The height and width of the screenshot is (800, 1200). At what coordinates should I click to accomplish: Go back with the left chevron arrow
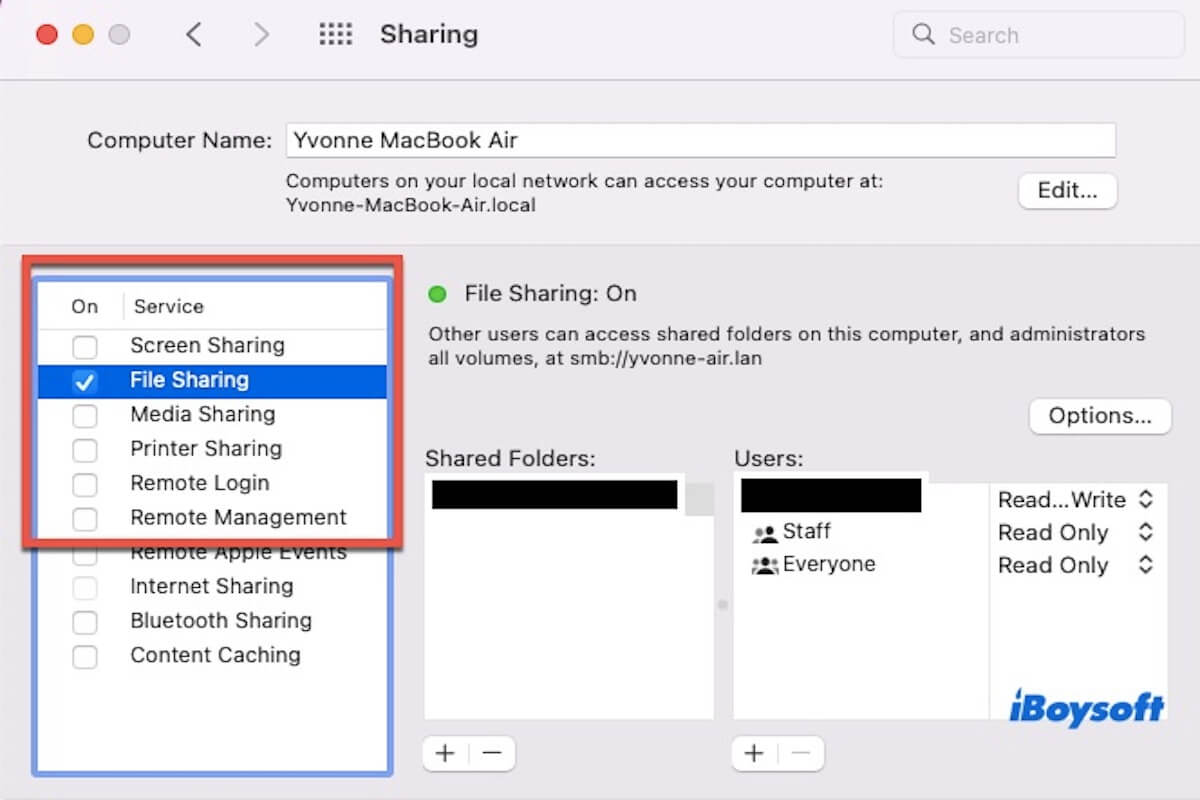(194, 35)
